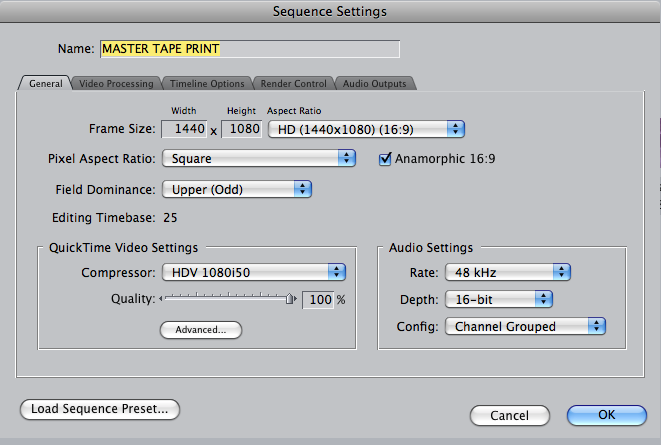661x445 pixels.
Task: Click the sequence Name text field
Action: click(249, 49)
